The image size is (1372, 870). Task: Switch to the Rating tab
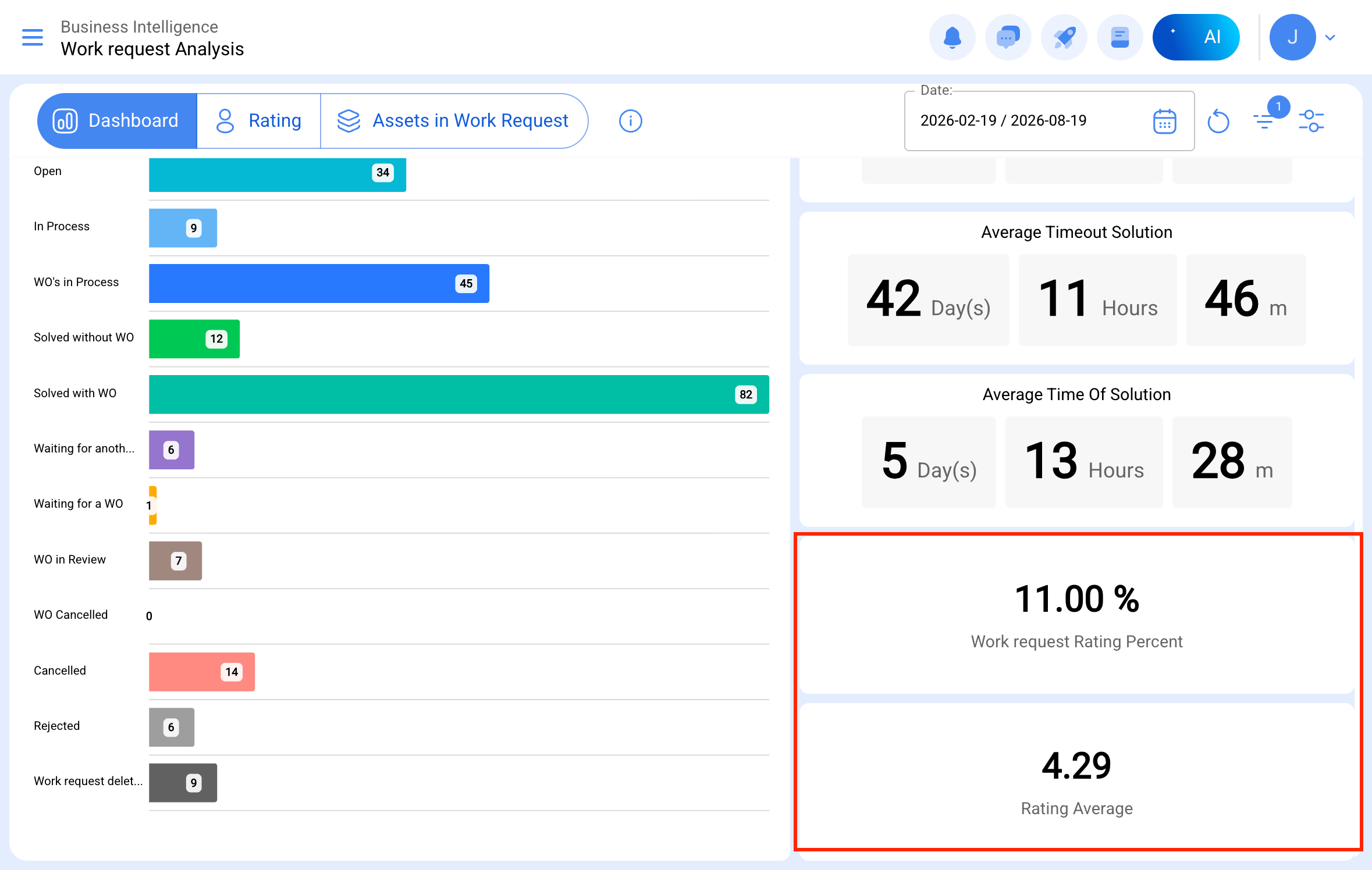(259, 121)
